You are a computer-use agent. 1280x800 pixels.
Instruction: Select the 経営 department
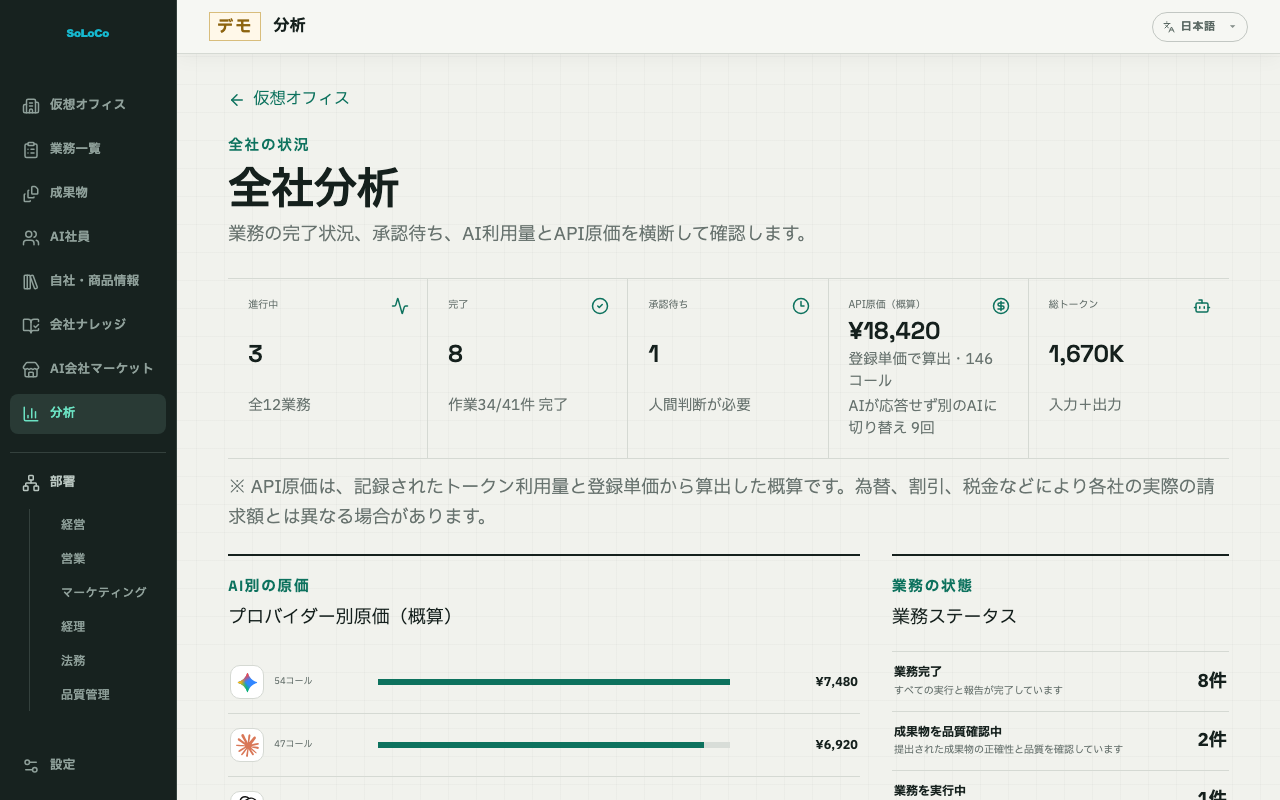[73, 525]
